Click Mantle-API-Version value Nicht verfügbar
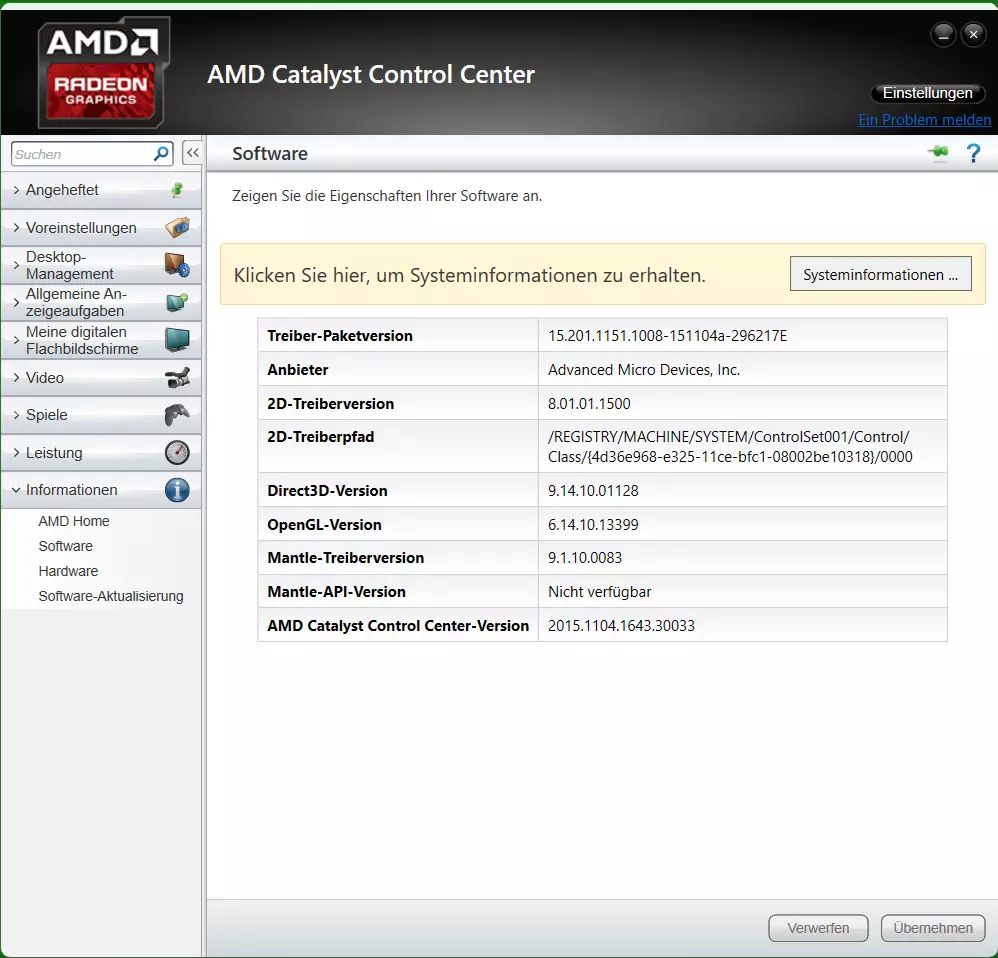 [599, 592]
